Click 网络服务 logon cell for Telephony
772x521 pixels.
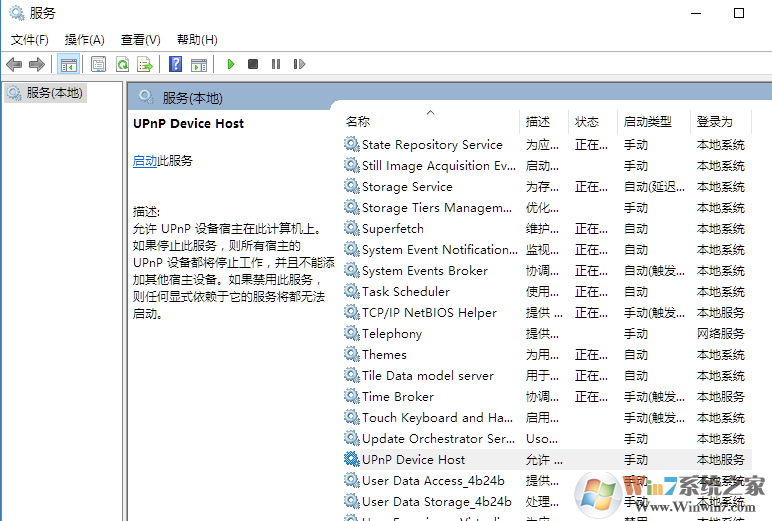click(x=720, y=334)
